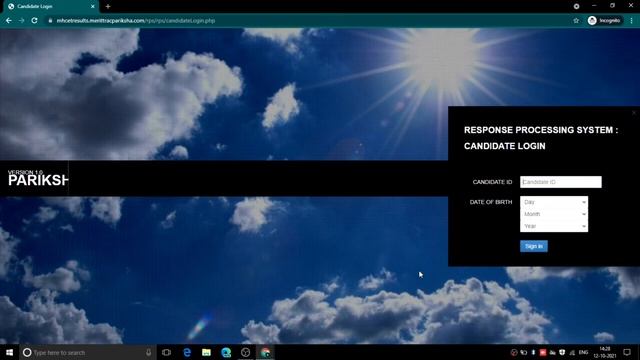
Task: Open the Incognito profile indicator
Action: [x=604, y=20]
